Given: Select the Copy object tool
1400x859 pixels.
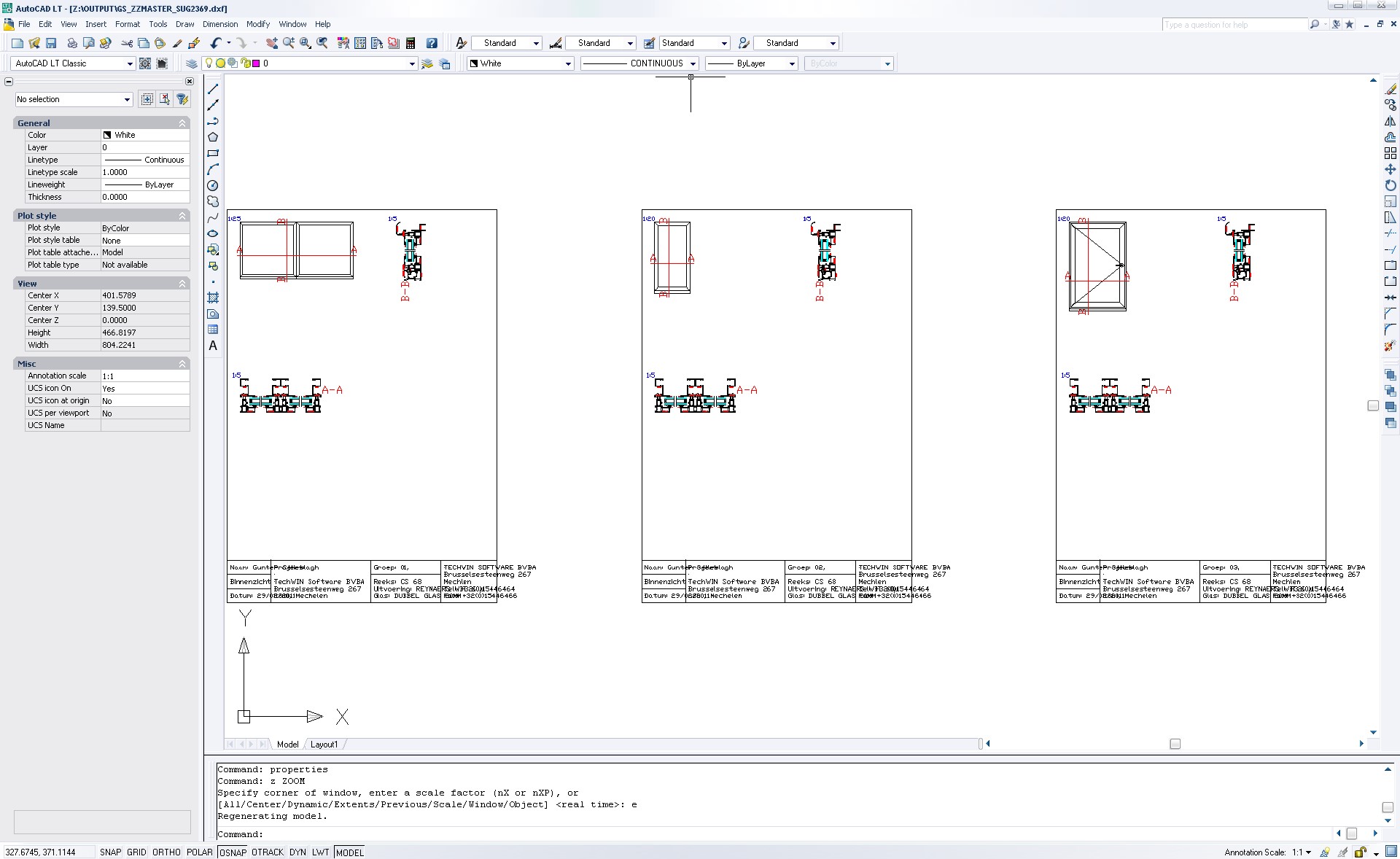Looking at the screenshot, I should [x=1391, y=105].
